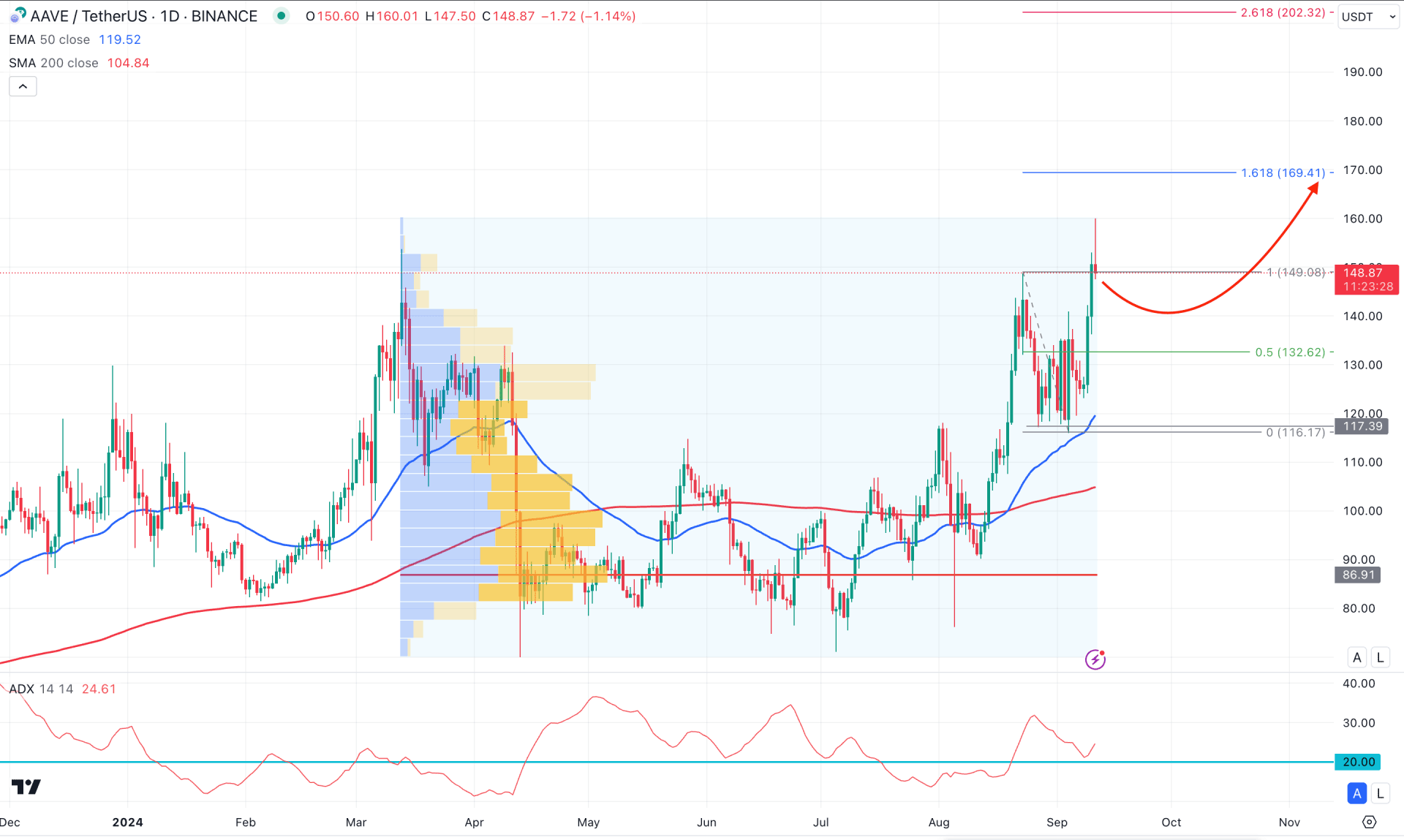Click the Mar time axis label
Screen dimensions: 1404x840
[356, 822]
